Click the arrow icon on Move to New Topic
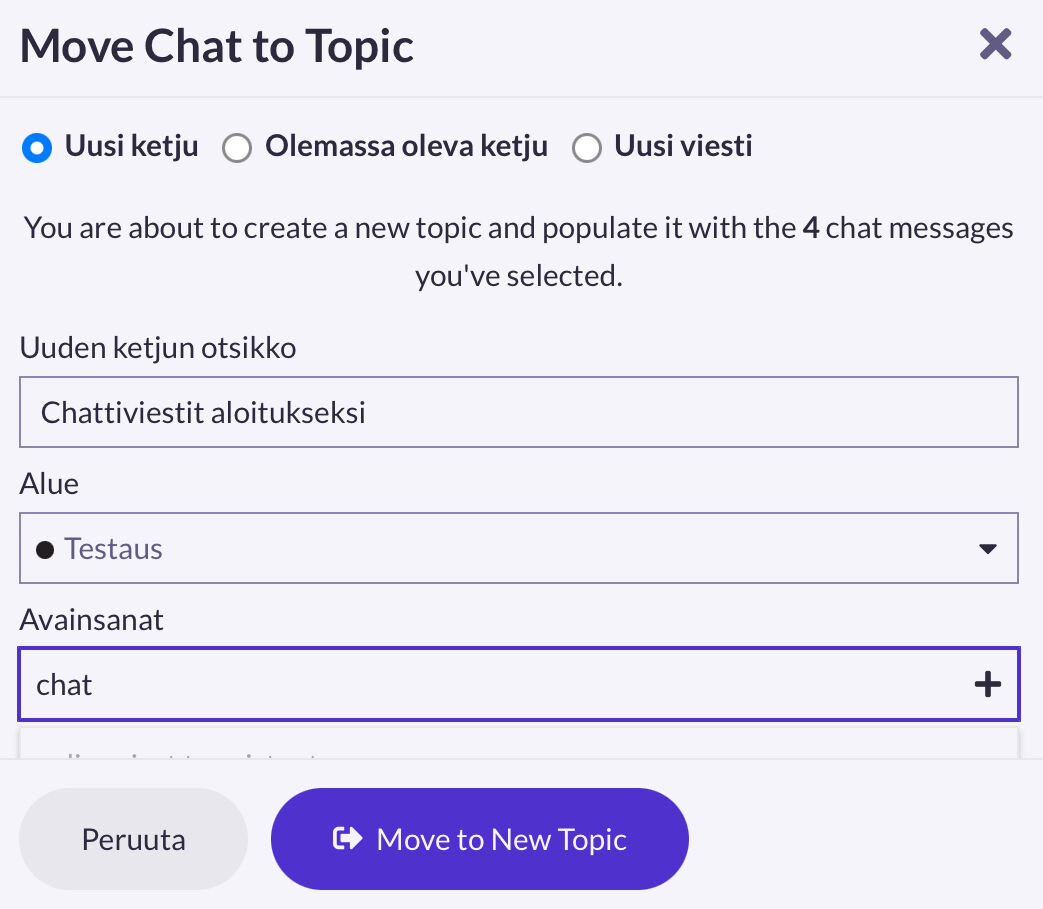Screen dimensions: 1043x909 tap(347, 839)
